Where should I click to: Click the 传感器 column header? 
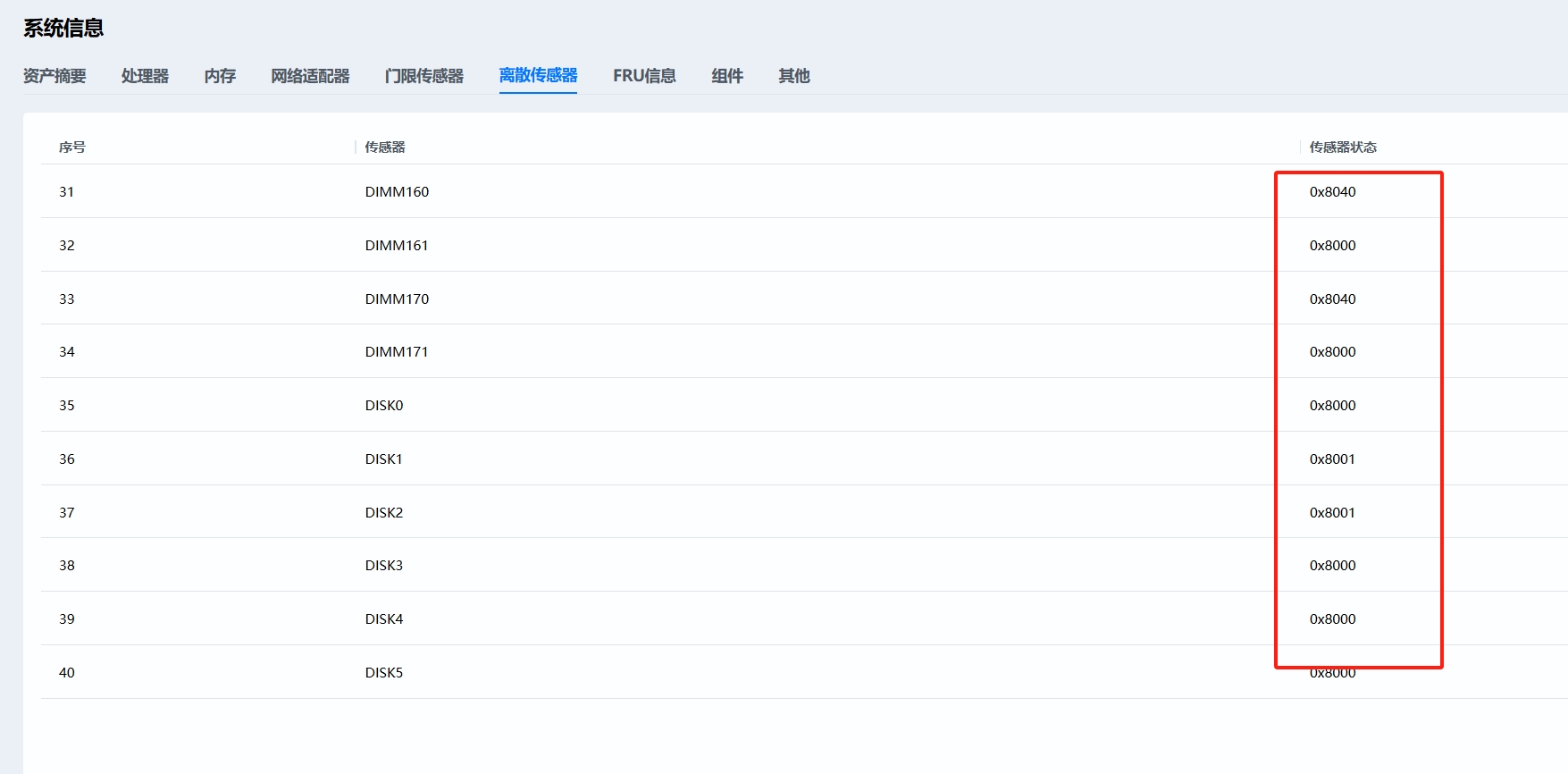pyautogui.click(x=385, y=147)
